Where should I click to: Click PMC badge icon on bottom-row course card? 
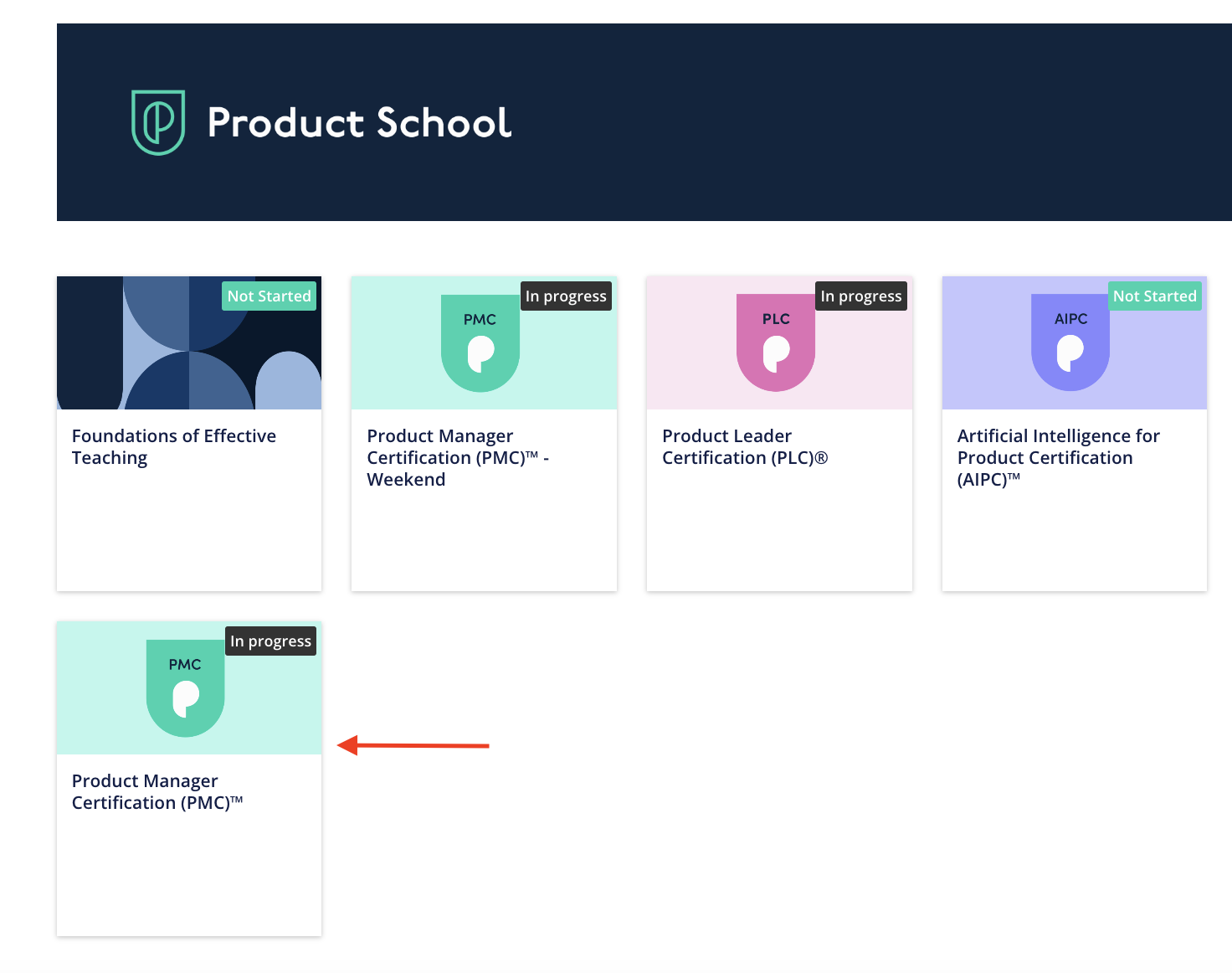point(185,688)
